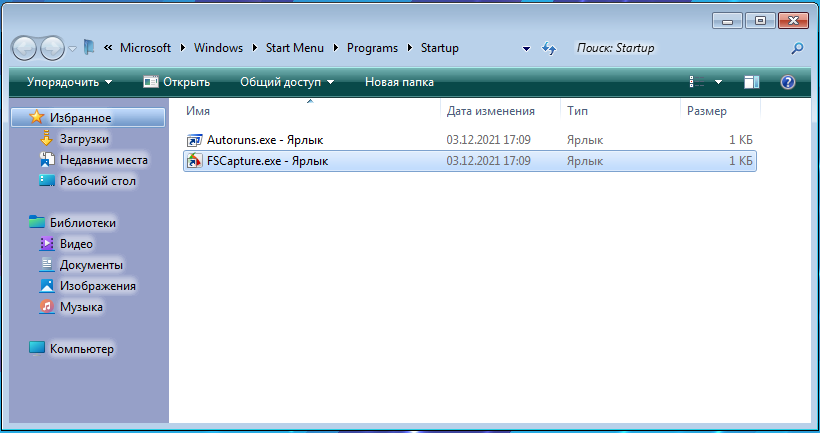820x433 pixels.
Task: Click the Открыть toolbar button
Action: (177, 82)
